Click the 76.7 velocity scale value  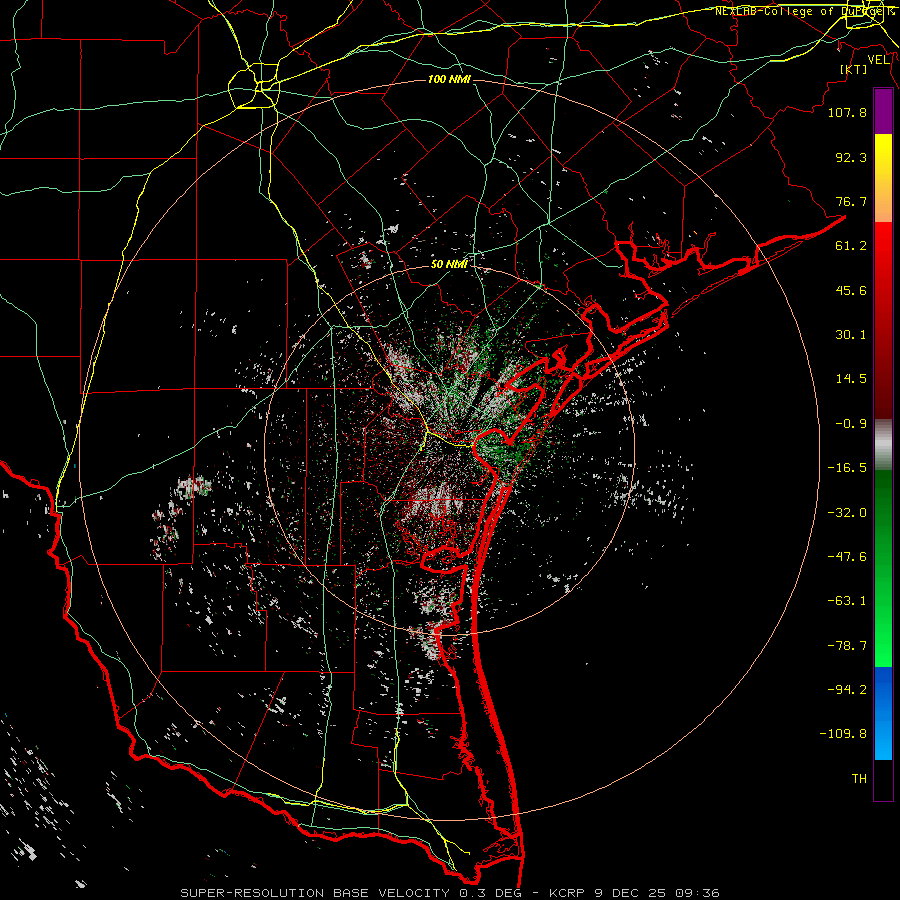pos(851,201)
